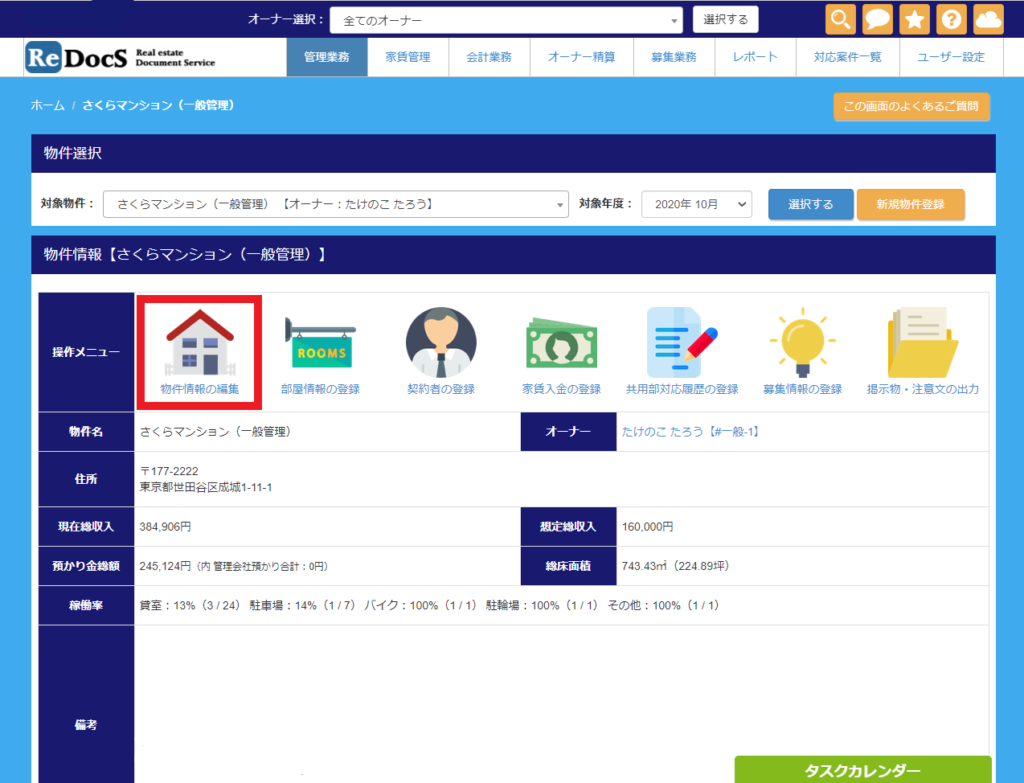Image resolution: width=1024 pixels, height=783 pixels.
Task: Switch to the 募集業務 tab
Action: click(674, 57)
